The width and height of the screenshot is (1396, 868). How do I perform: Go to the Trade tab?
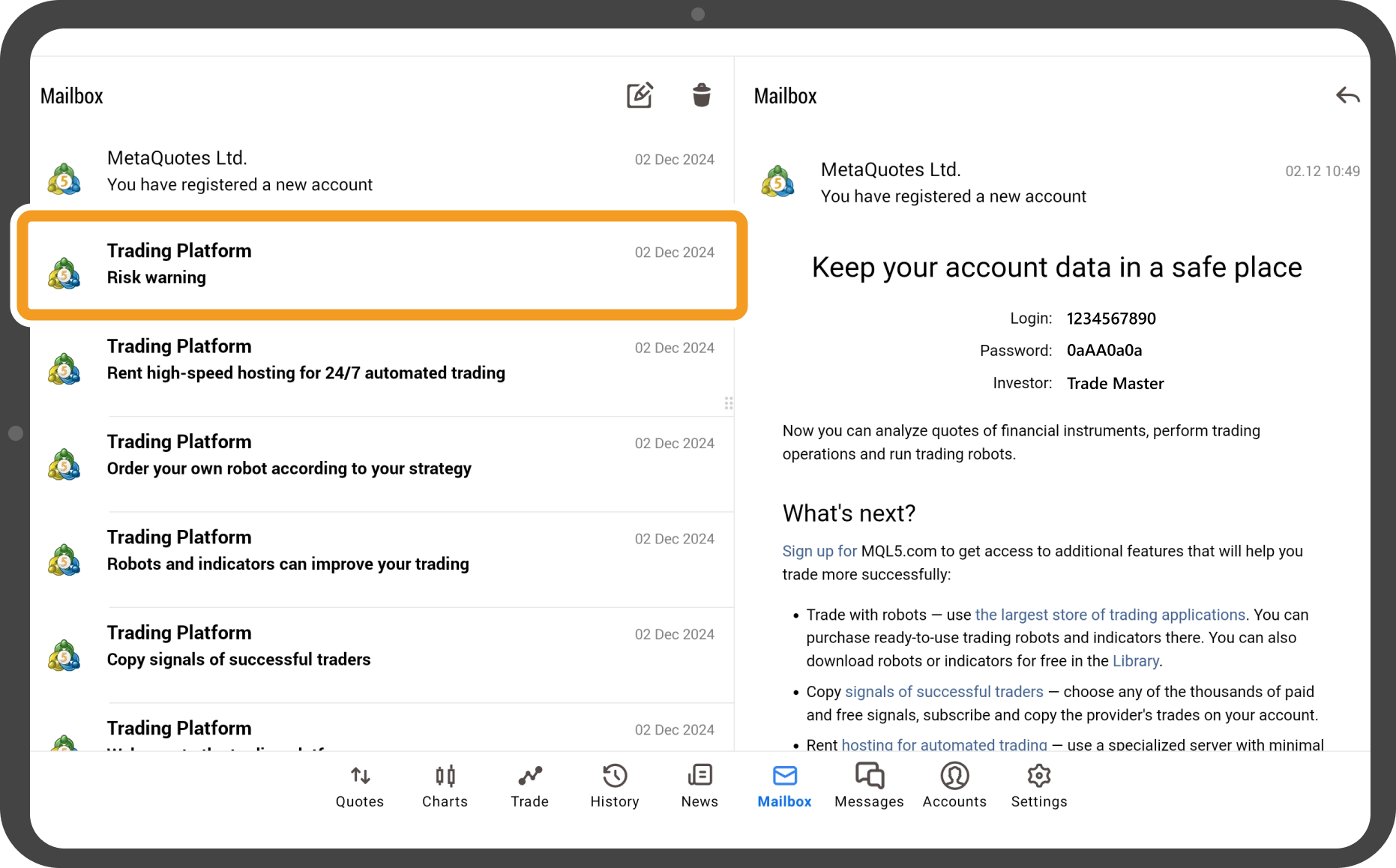(x=529, y=786)
